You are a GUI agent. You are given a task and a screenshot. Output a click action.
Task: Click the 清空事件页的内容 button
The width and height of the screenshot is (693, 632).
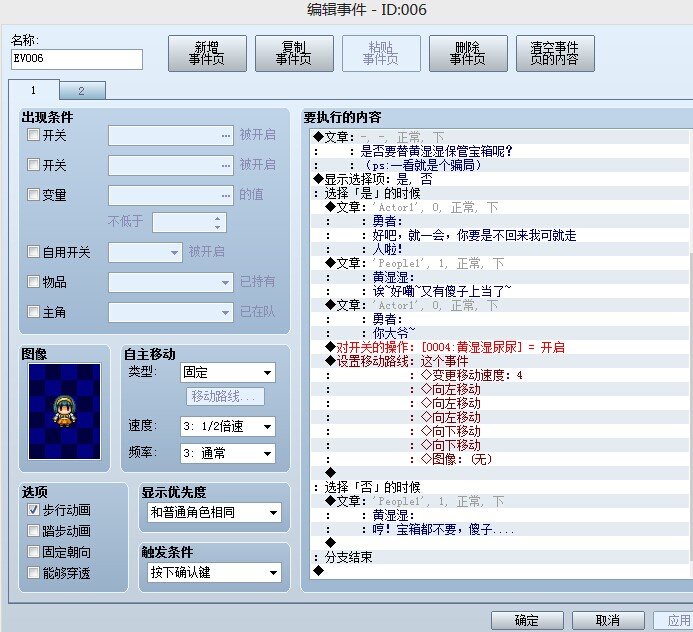coord(555,53)
